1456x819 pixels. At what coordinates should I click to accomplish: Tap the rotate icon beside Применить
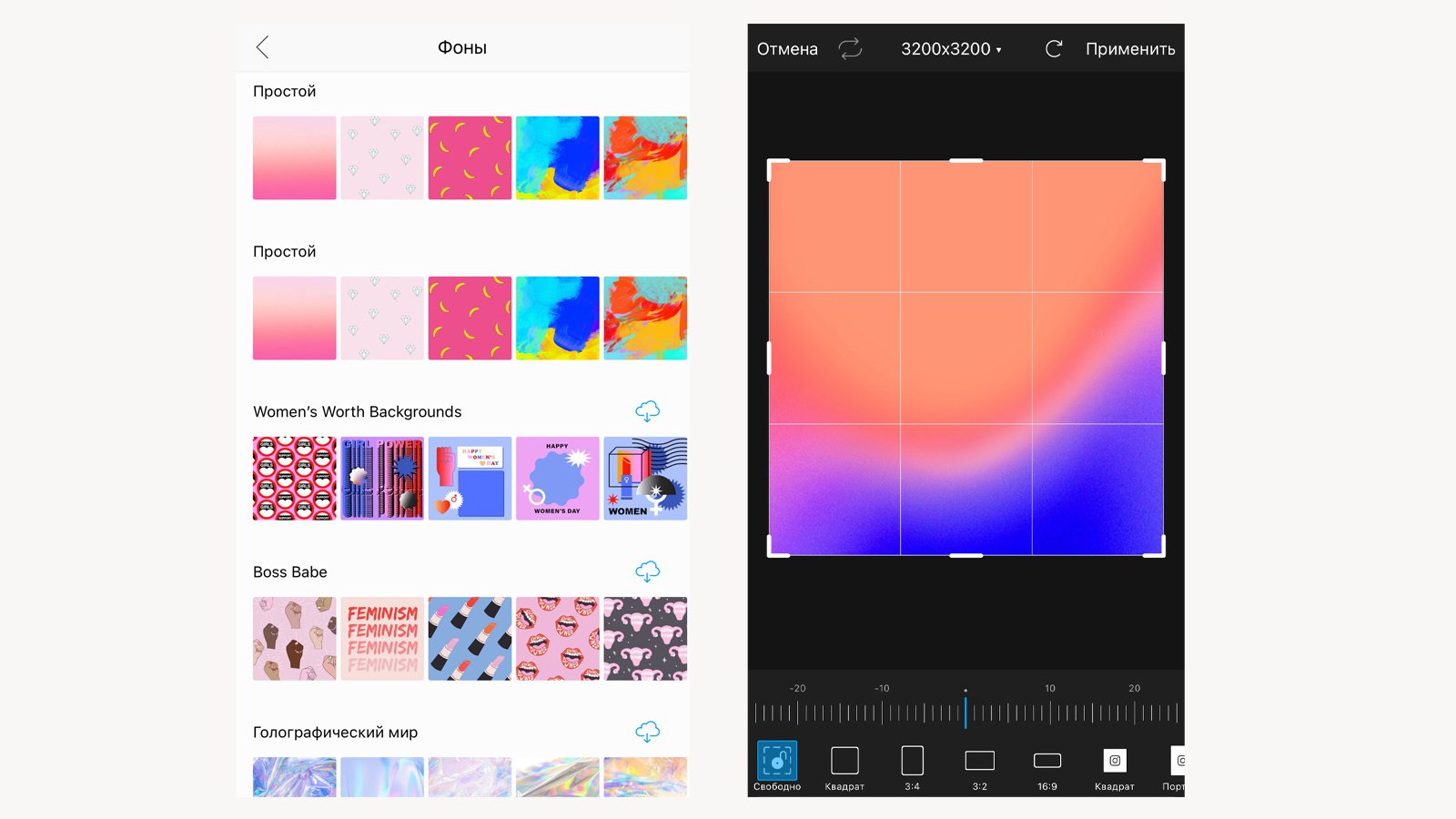click(1054, 48)
